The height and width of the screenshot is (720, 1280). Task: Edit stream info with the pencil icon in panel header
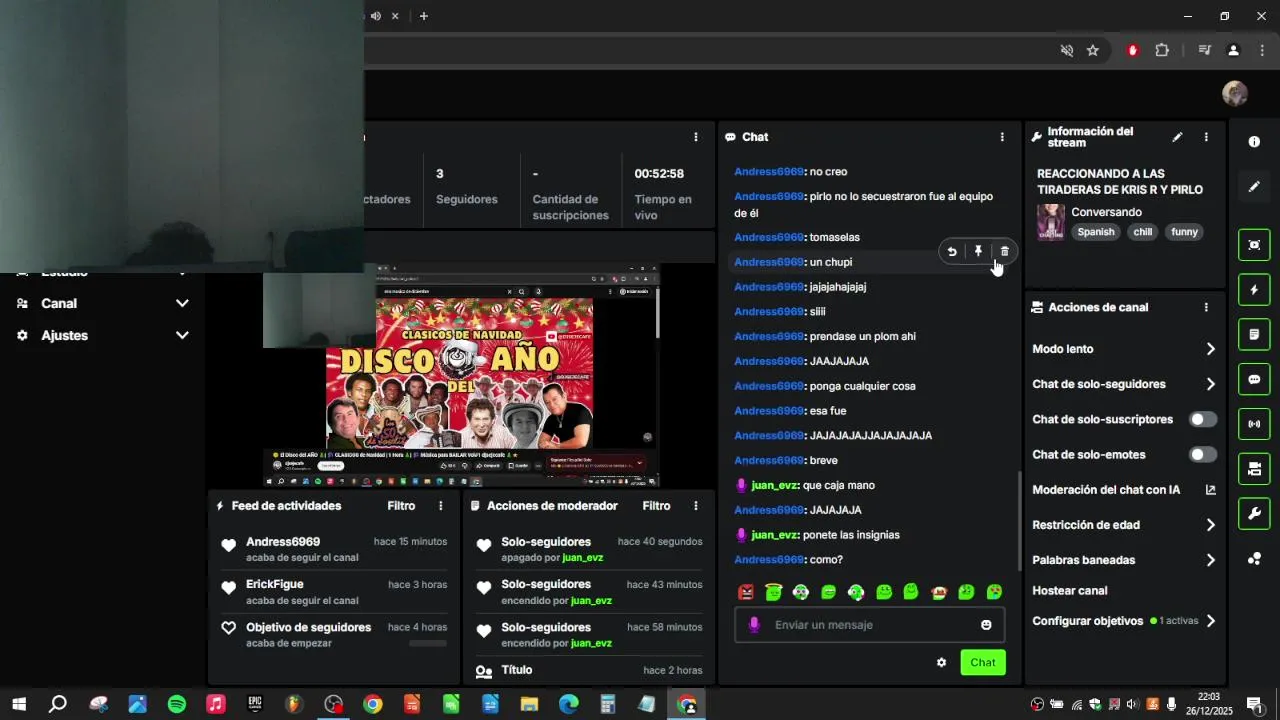click(x=1177, y=137)
